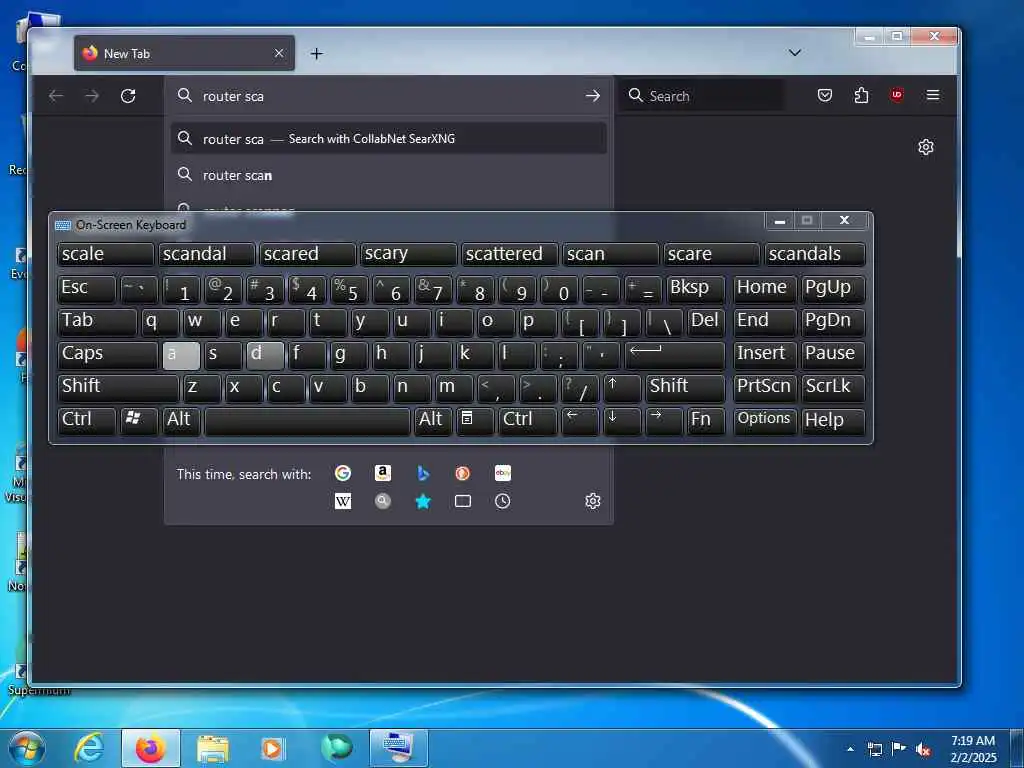Toggle the right Ctrl key
Image resolution: width=1024 pixels, height=768 pixels.
click(x=528, y=421)
